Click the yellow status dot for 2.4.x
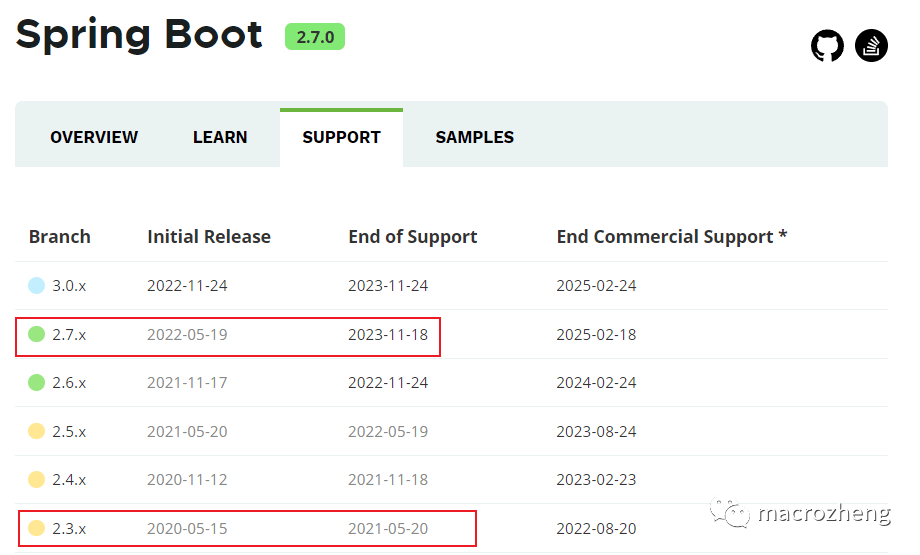This screenshot has width=920, height=555. [x=36, y=479]
